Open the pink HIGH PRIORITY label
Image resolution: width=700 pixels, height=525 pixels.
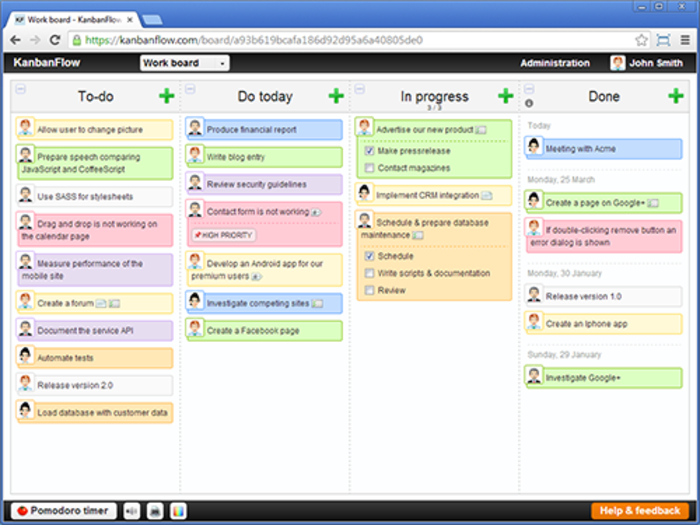click(222, 235)
